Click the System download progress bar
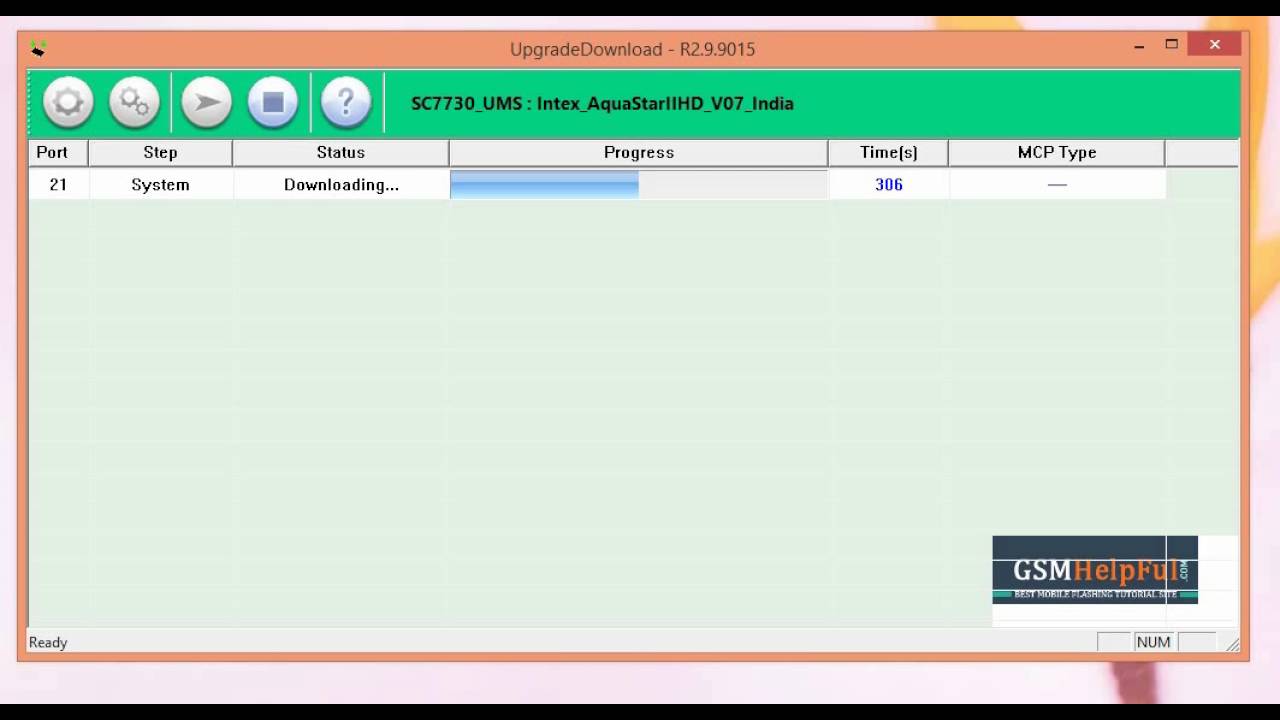Viewport: 1280px width, 720px height. (638, 184)
